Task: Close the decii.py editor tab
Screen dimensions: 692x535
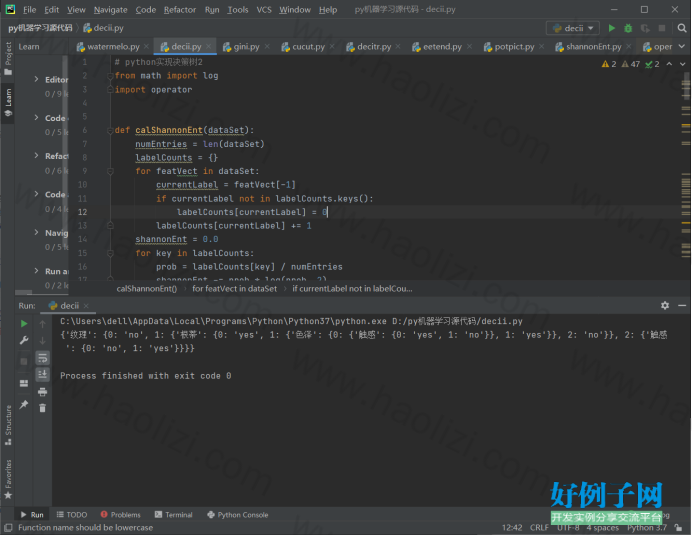Action: click(x=208, y=46)
